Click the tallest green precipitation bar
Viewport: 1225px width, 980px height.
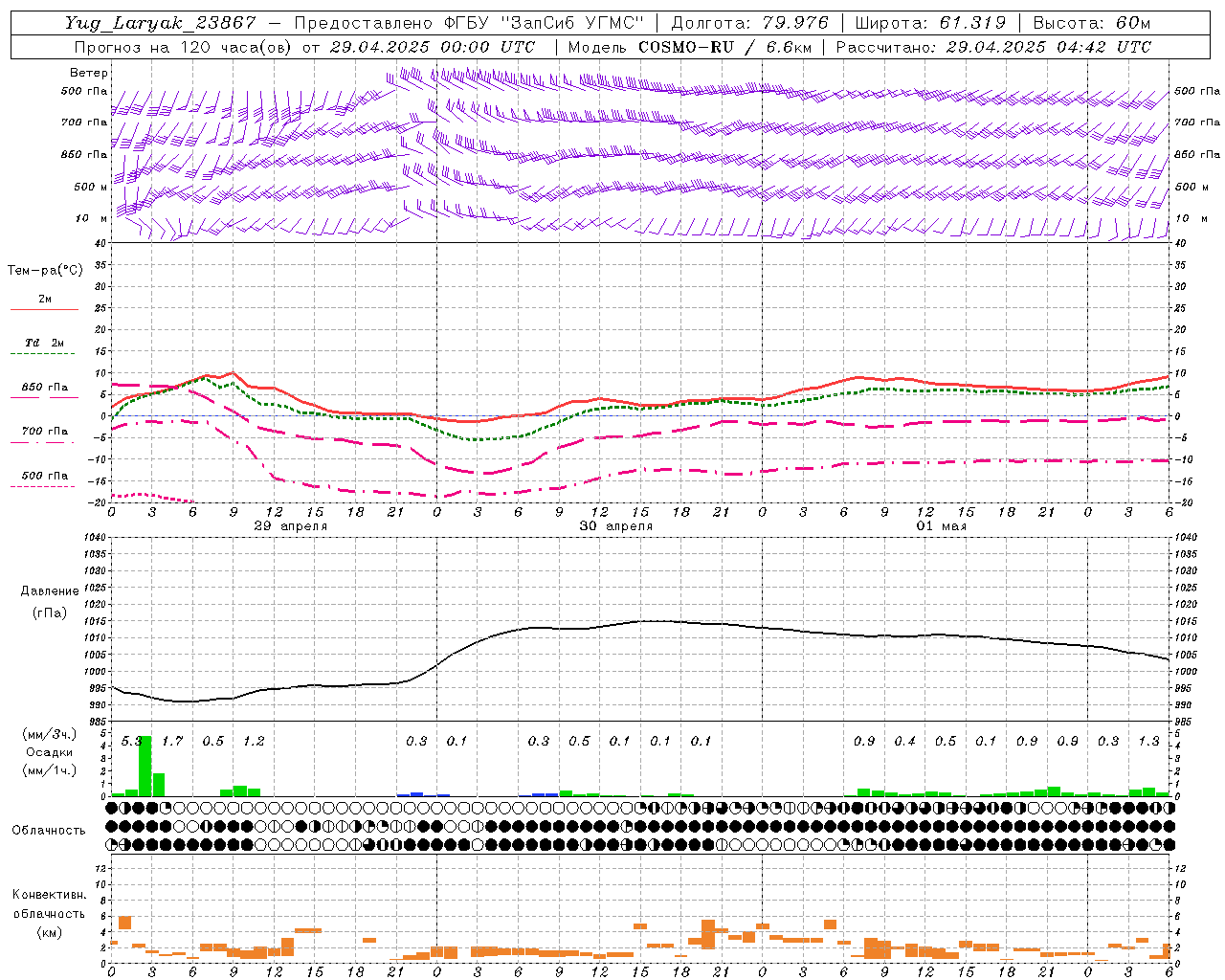145,767
